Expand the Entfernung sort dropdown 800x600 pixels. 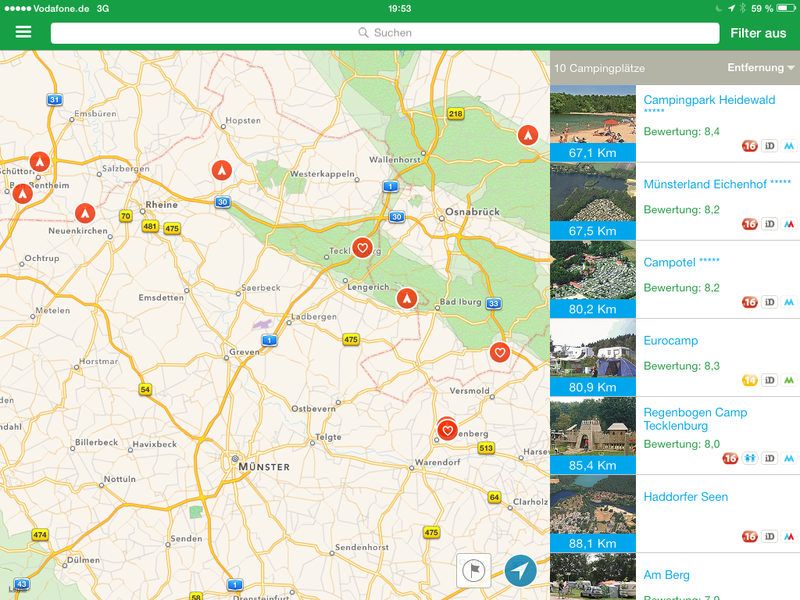[x=762, y=68]
